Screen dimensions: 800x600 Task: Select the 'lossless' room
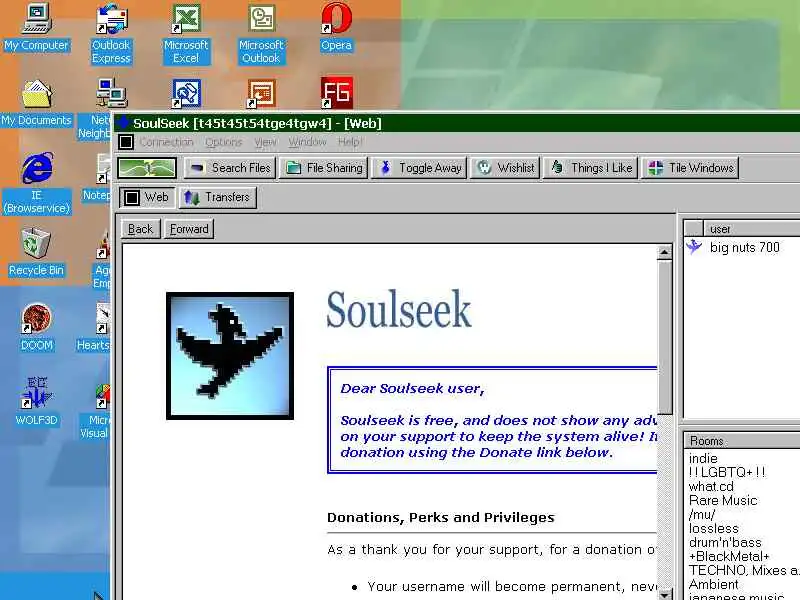[x=714, y=528]
